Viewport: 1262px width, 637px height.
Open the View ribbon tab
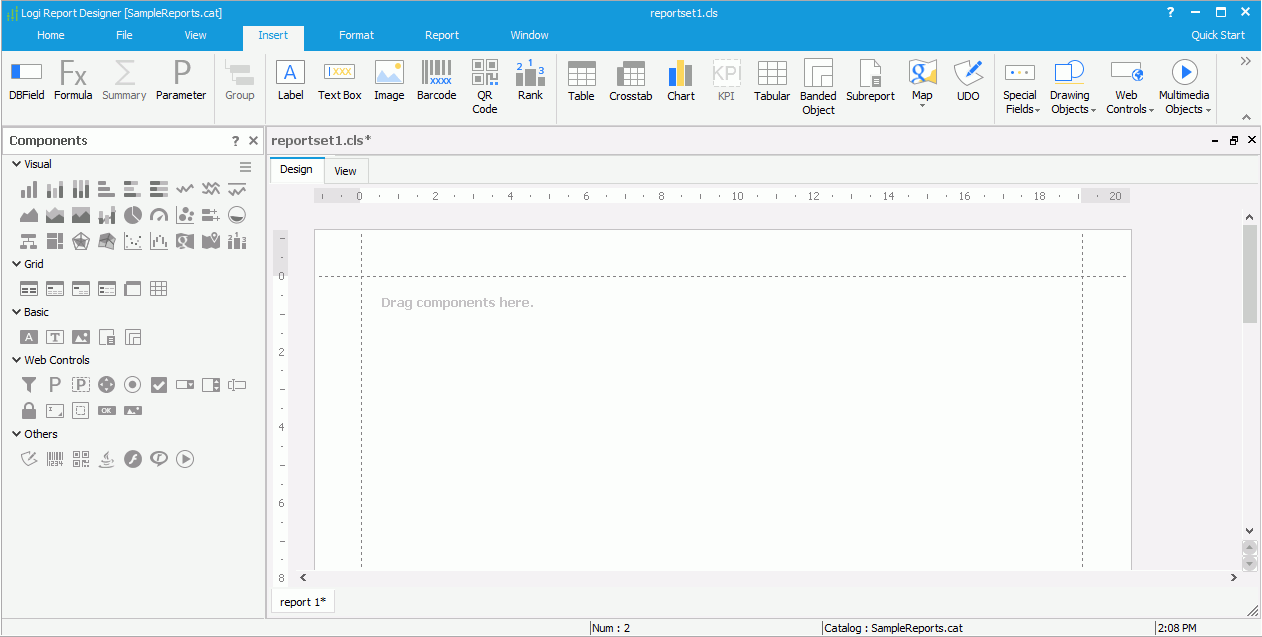coord(196,35)
